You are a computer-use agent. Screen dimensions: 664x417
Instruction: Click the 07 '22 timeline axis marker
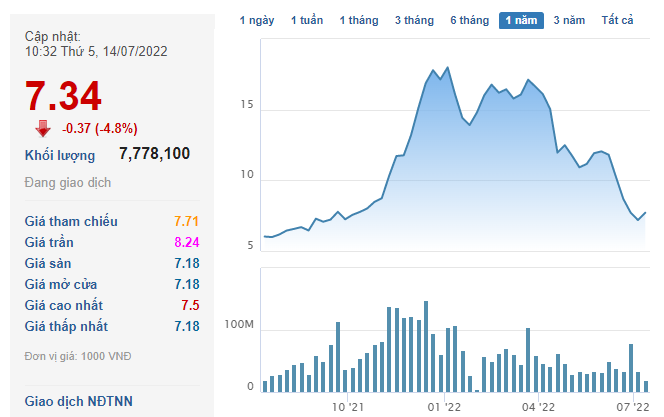[x=633, y=407]
